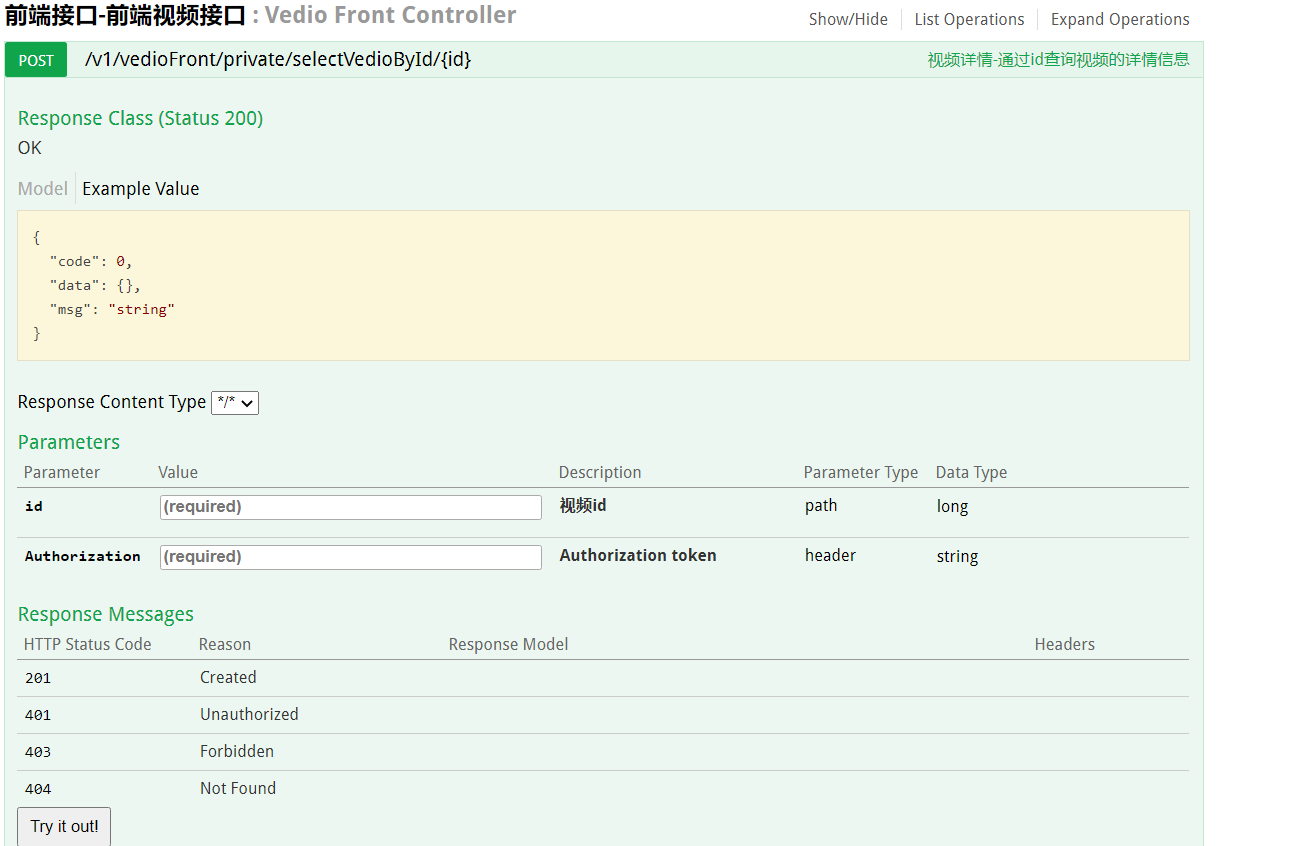Screen dimensions: 1306x846
Task: Click the 'header' parameter type cell
Action: click(x=830, y=555)
